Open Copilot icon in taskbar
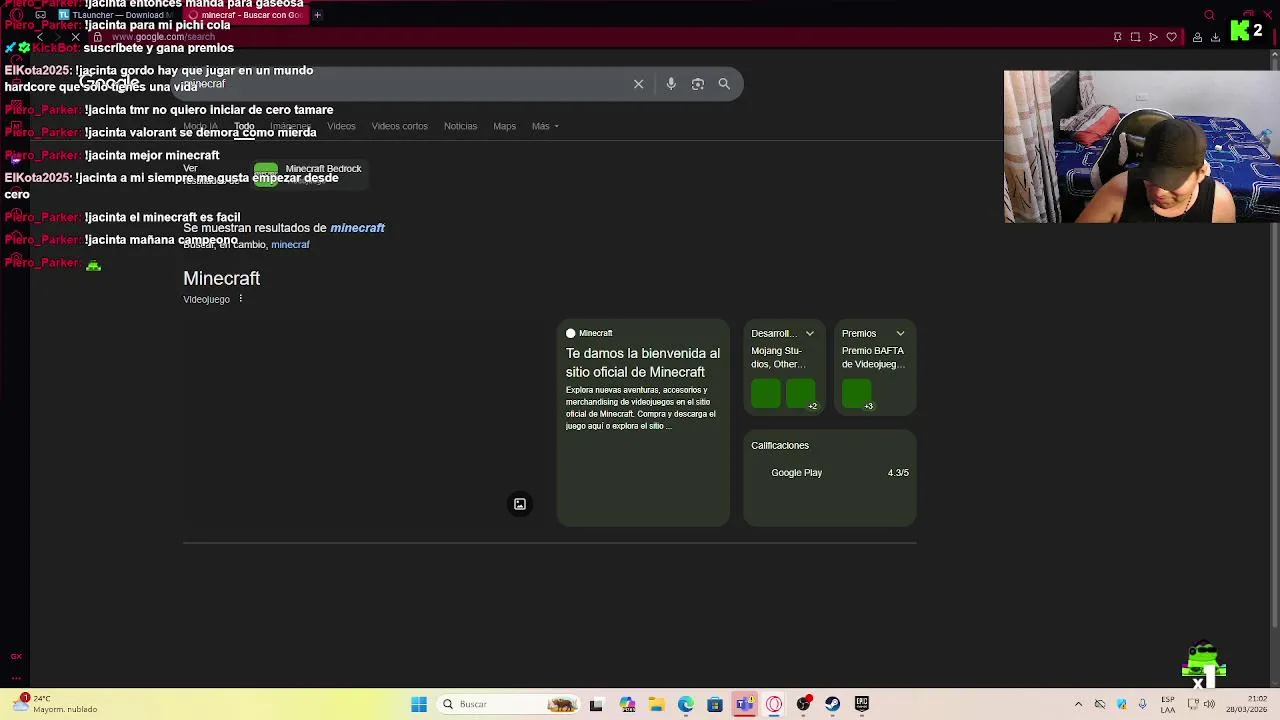The image size is (1280, 720). pos(627,704)
